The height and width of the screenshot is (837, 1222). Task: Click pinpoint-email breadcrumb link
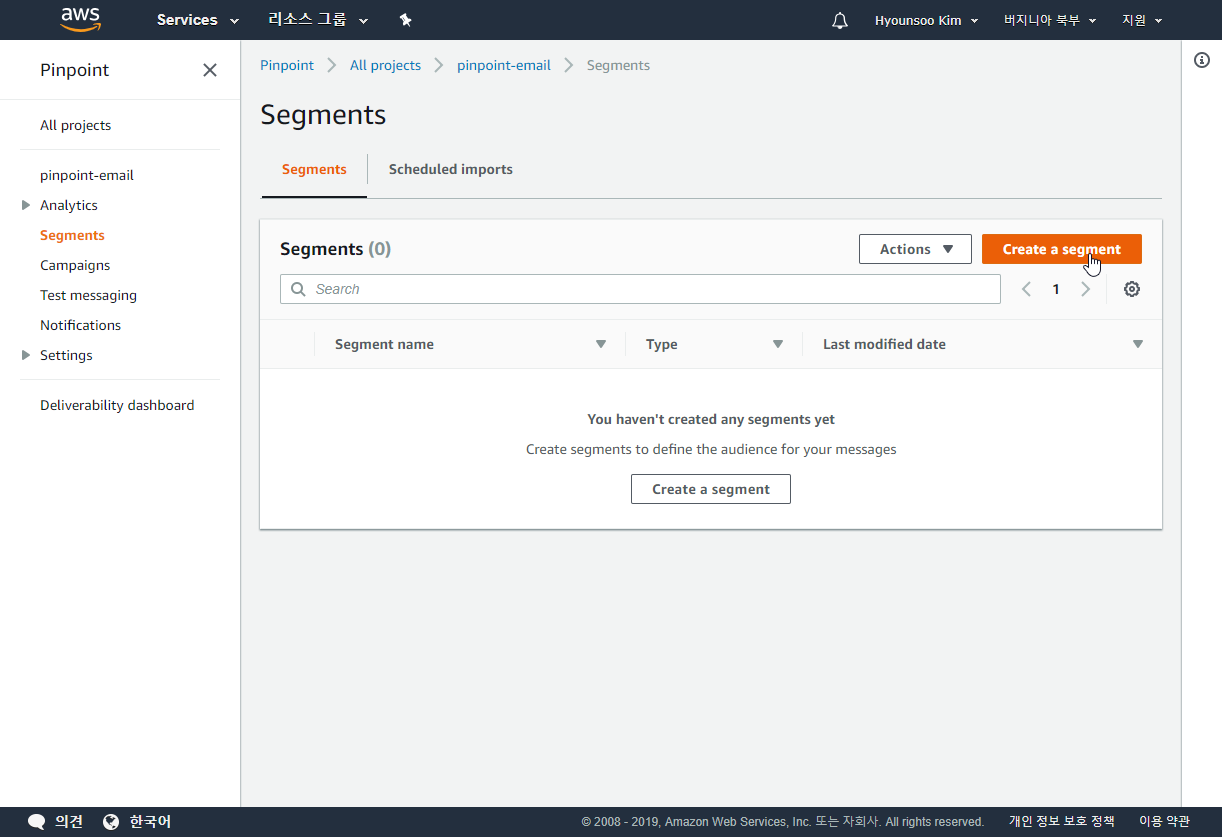(504, 65)
